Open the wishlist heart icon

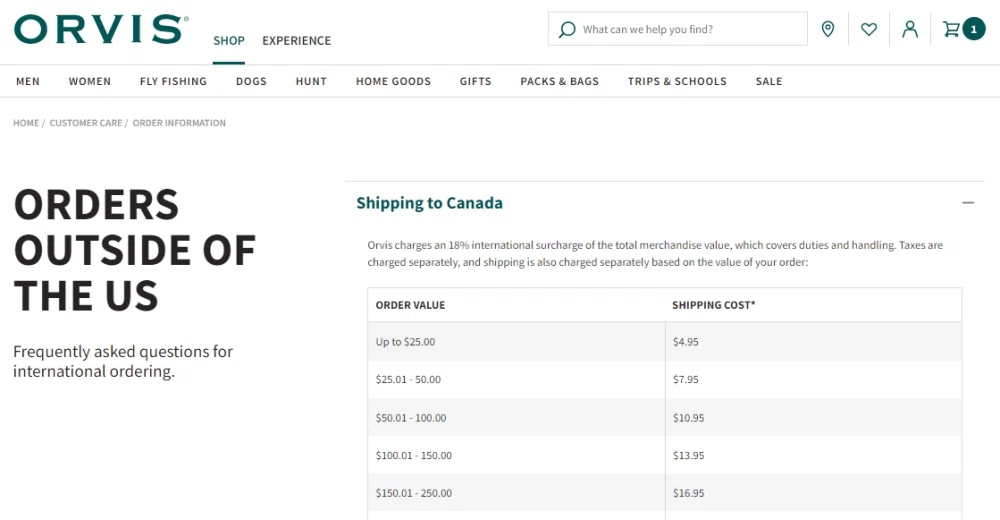pos(868,29)
